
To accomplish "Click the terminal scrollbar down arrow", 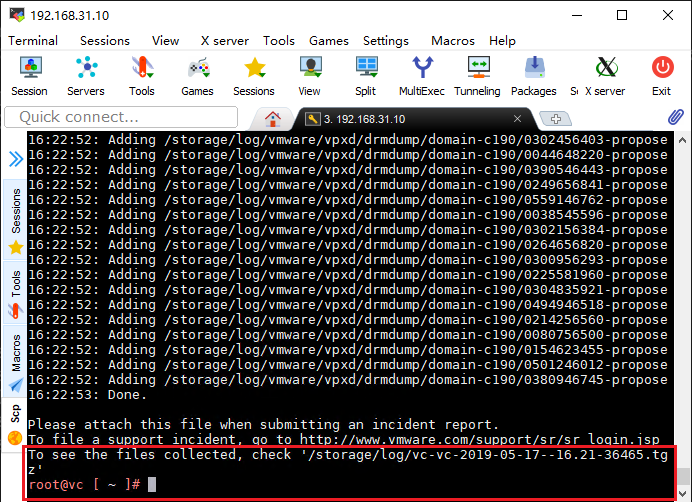I will pos(682,493).
